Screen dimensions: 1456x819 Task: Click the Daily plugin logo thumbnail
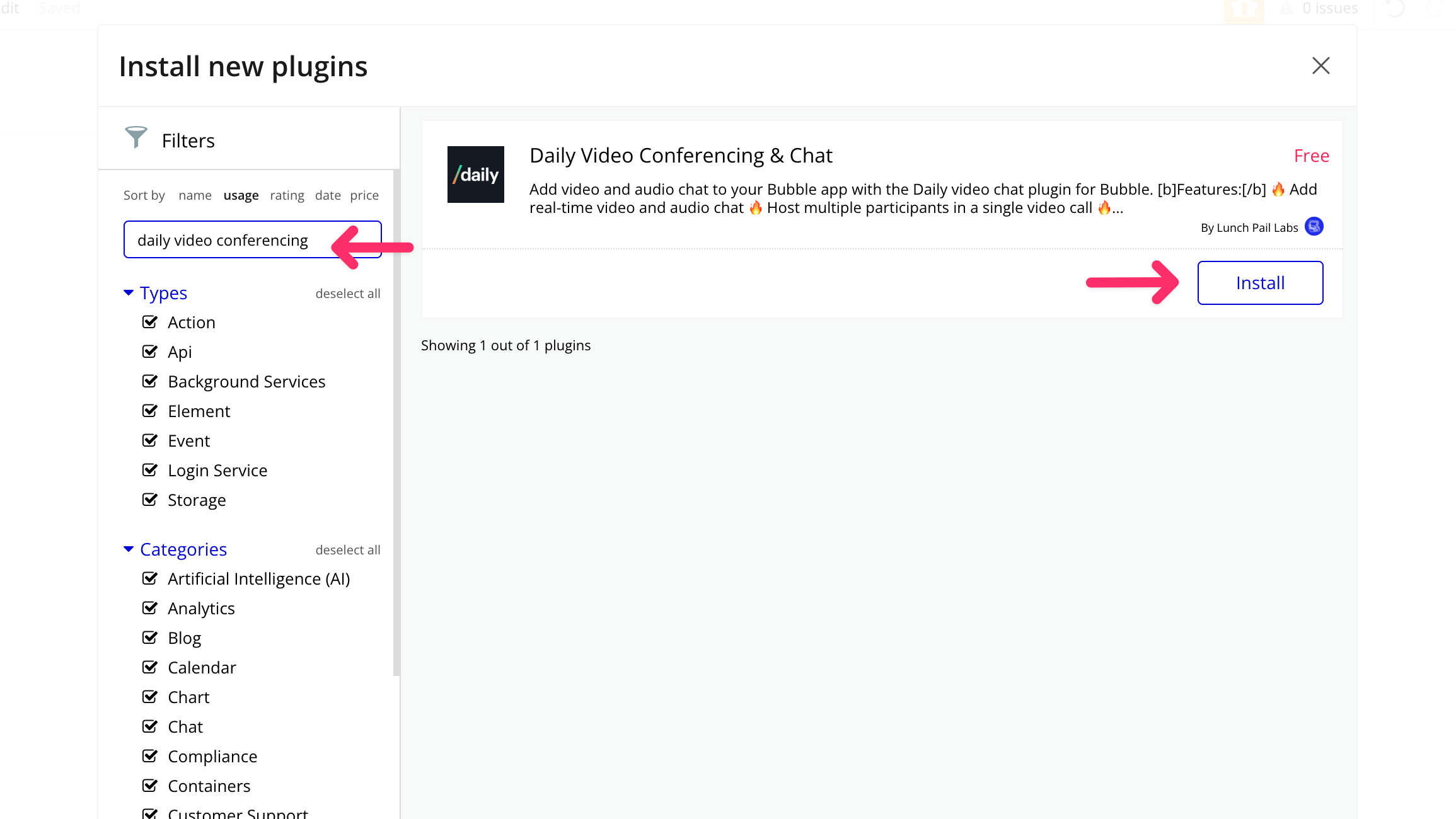475,175
